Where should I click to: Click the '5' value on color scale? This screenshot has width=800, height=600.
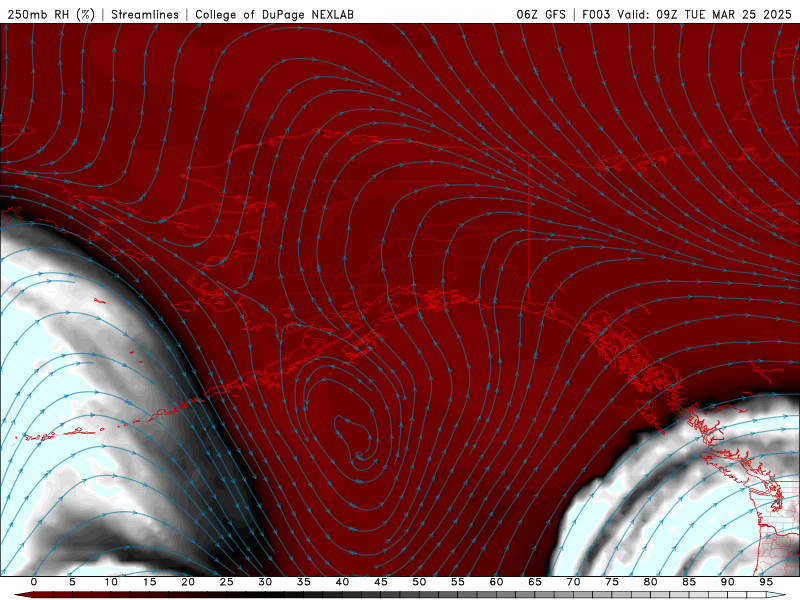point(72,582)
